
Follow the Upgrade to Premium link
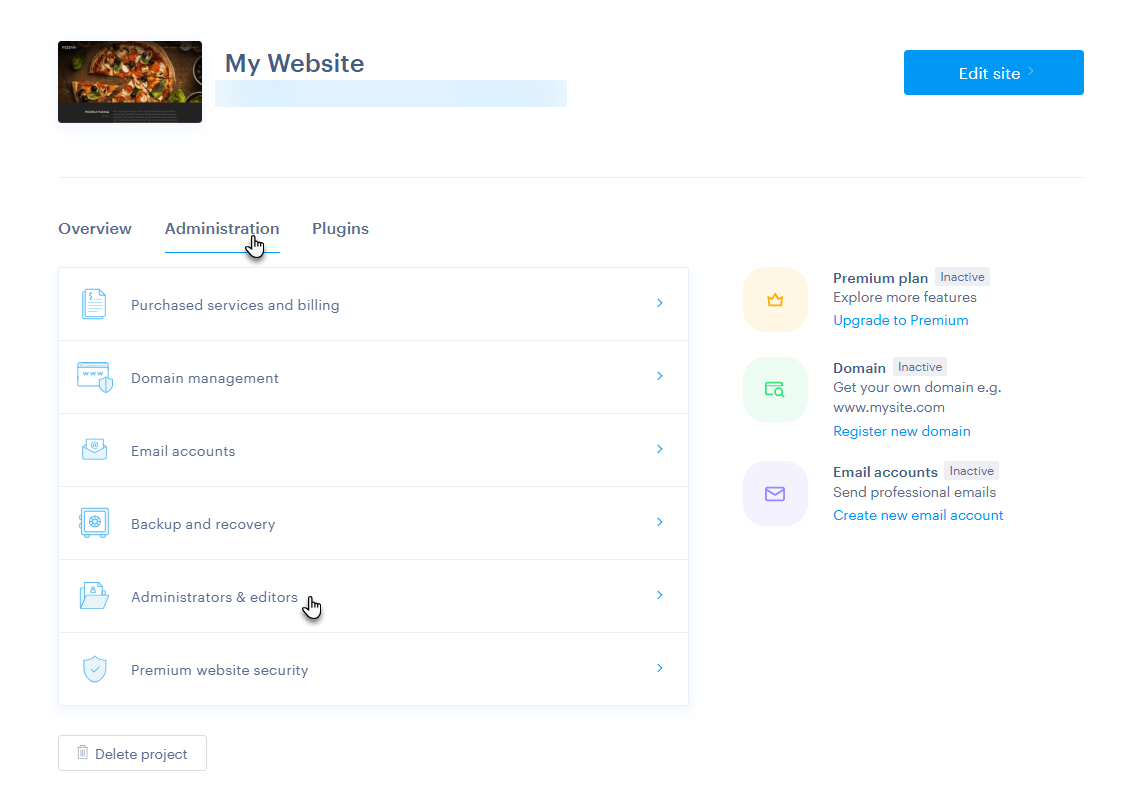pos(900,320)
